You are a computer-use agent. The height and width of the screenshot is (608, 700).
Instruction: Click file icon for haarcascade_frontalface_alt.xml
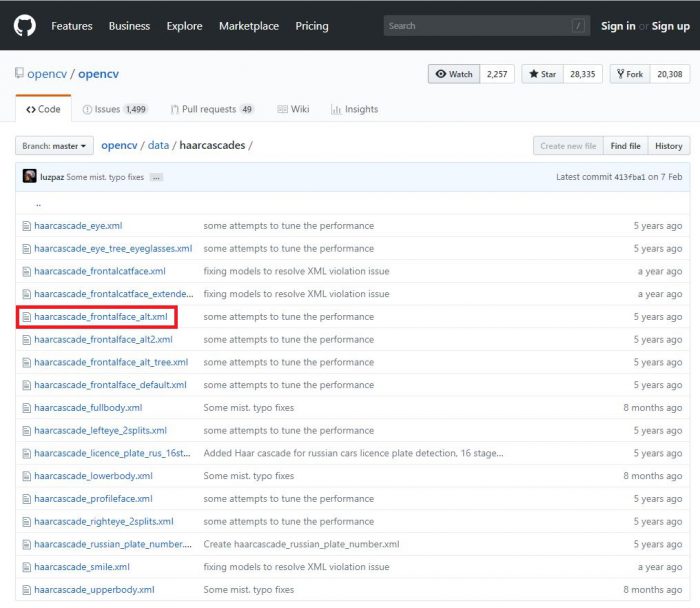click(x=27, y=317)
